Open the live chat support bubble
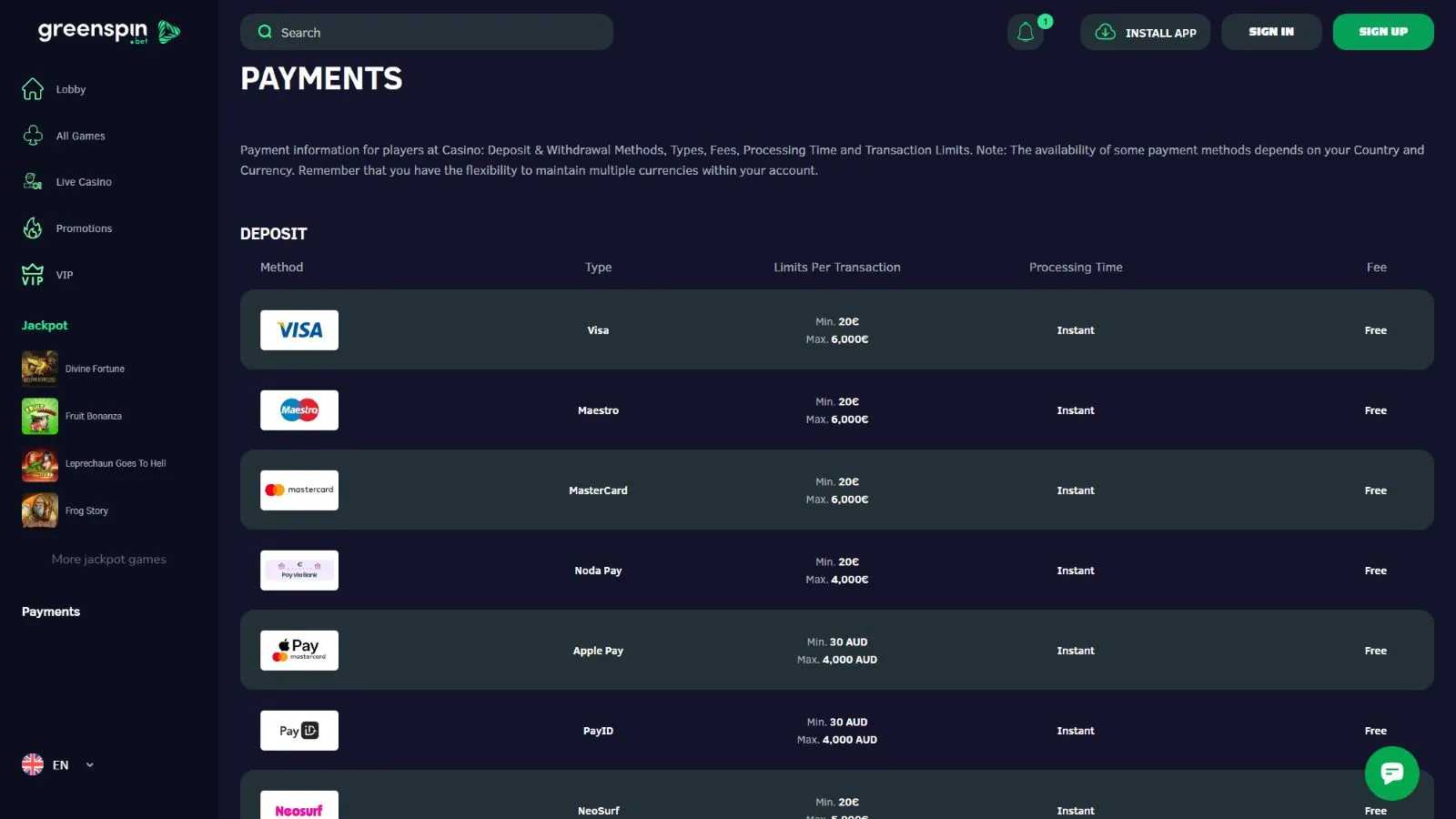 point(1391,773)
